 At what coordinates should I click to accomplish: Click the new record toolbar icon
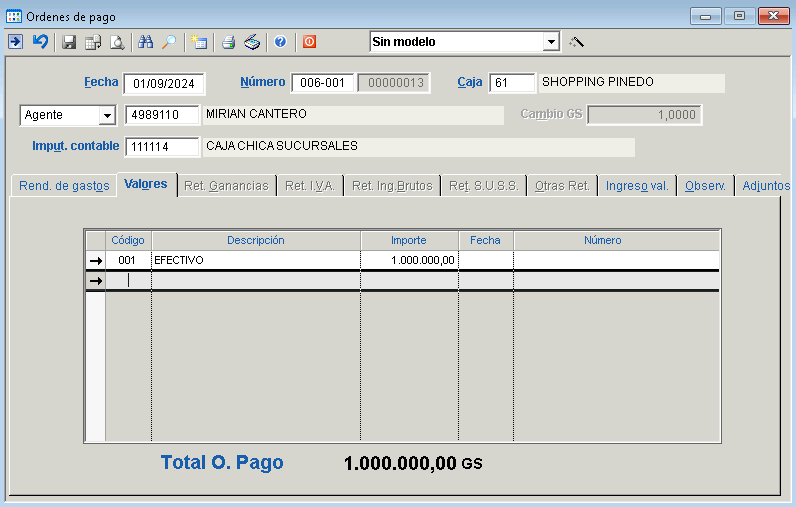point(199,42)
